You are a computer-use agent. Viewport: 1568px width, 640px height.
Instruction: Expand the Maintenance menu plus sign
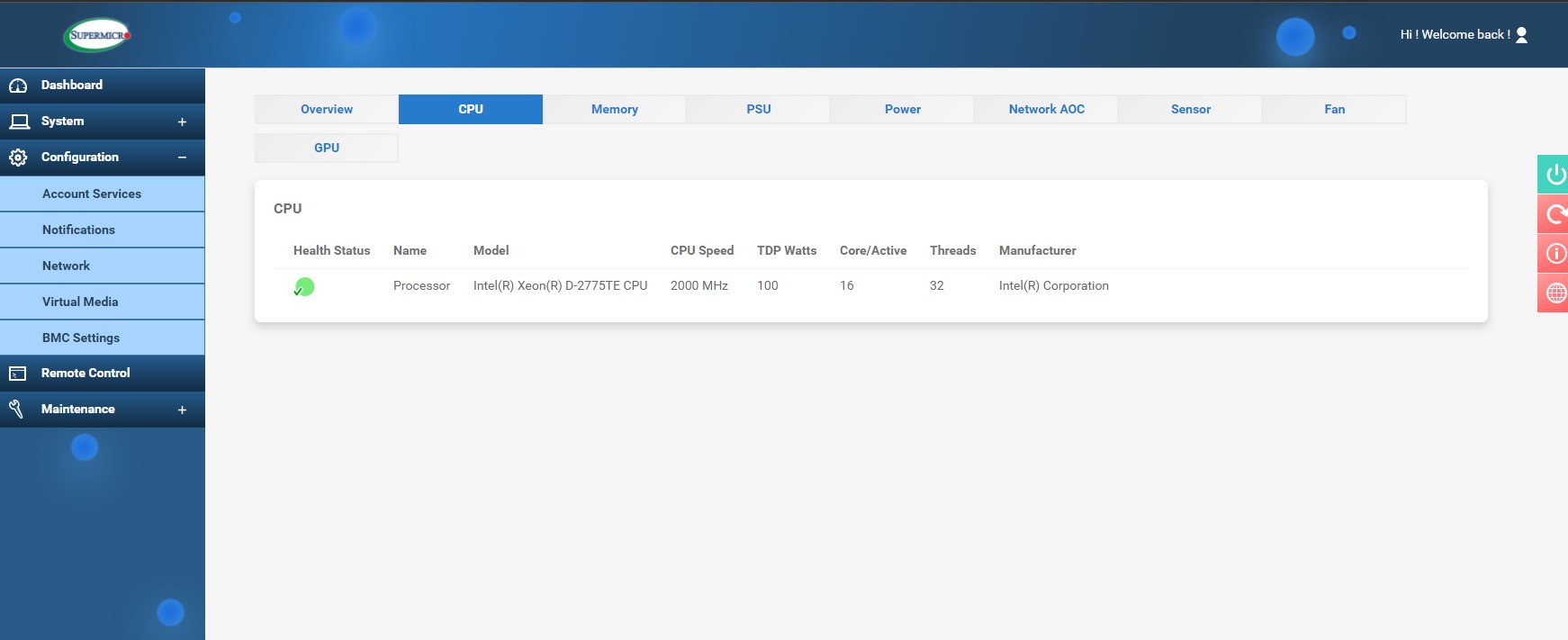coord(182,410)
